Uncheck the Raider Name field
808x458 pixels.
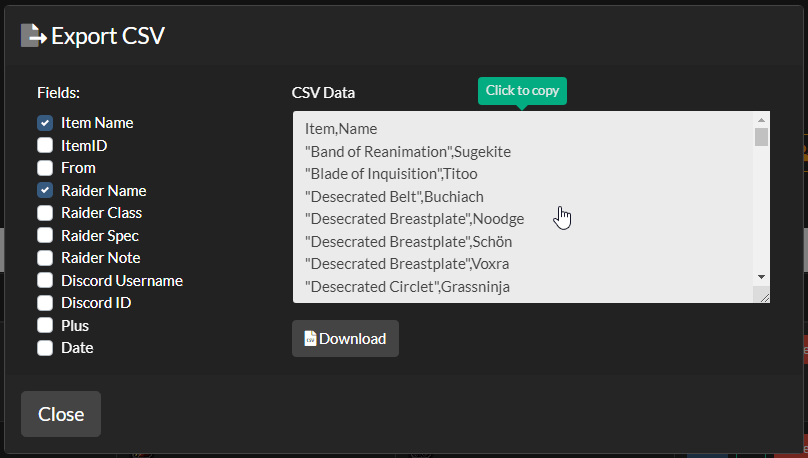pyautogui.click(x=45, y=190)
